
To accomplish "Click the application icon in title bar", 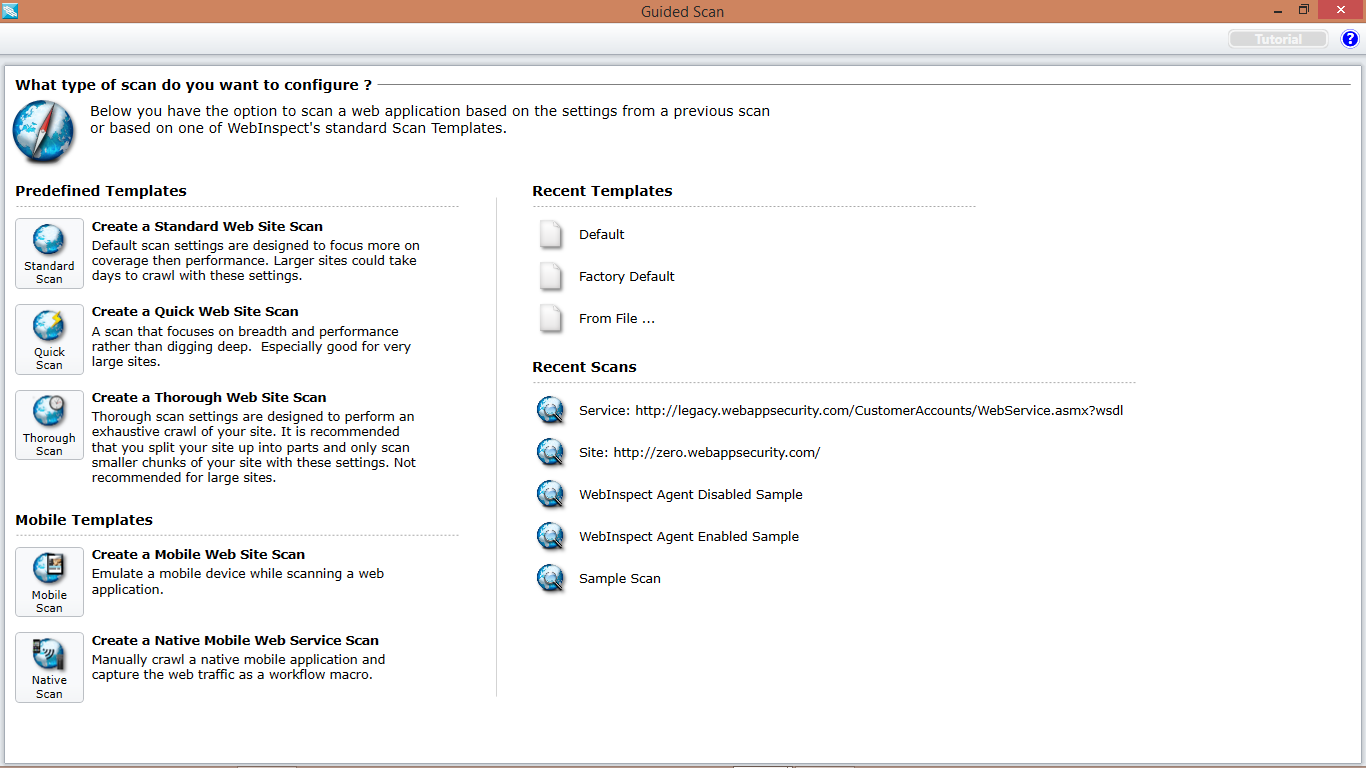I will coord(10,10).
